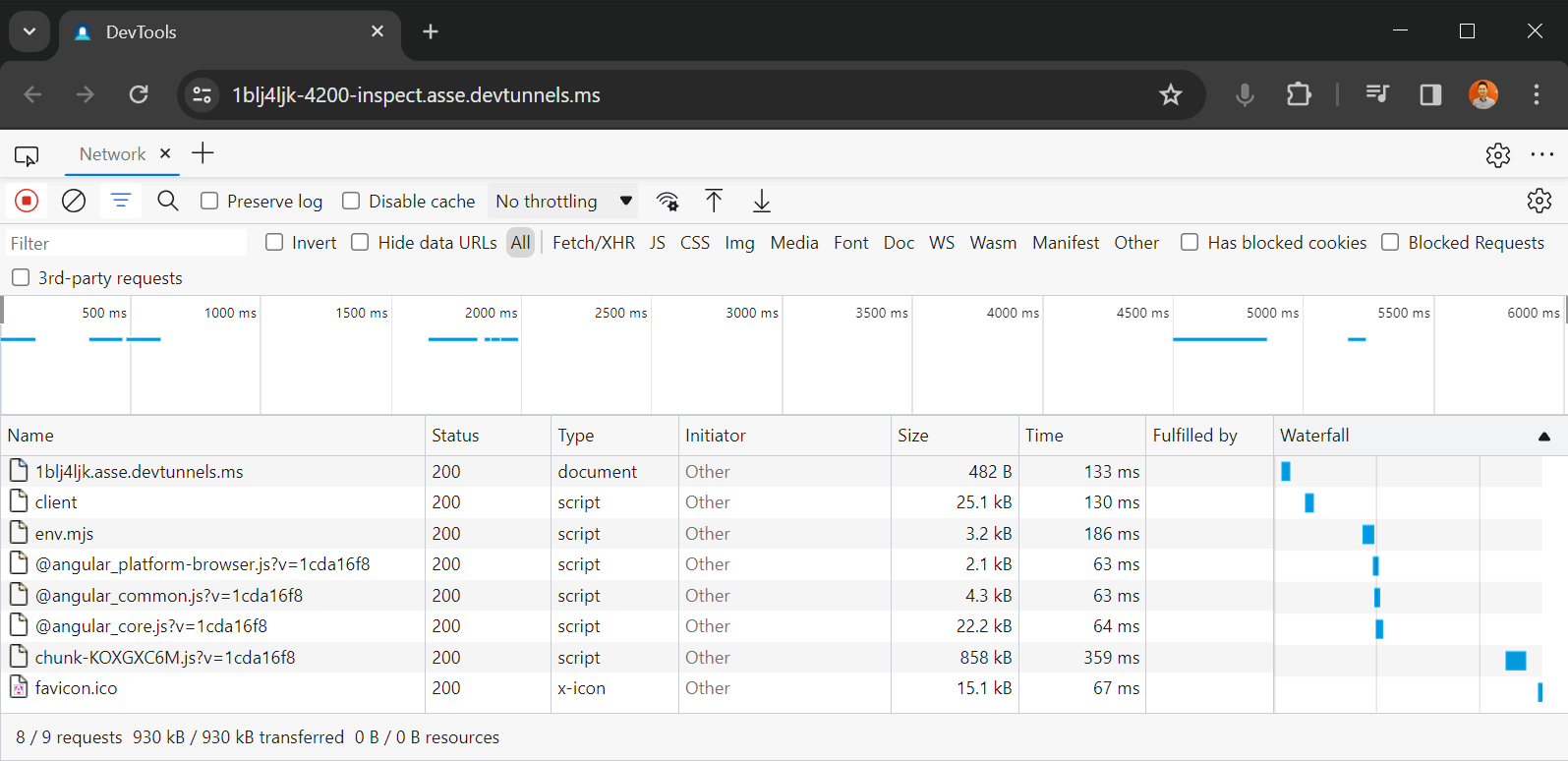Viewport: 1568px width, 761px height.
Task: Filter by Fetch/XHR requests
Action: [594, 243]
